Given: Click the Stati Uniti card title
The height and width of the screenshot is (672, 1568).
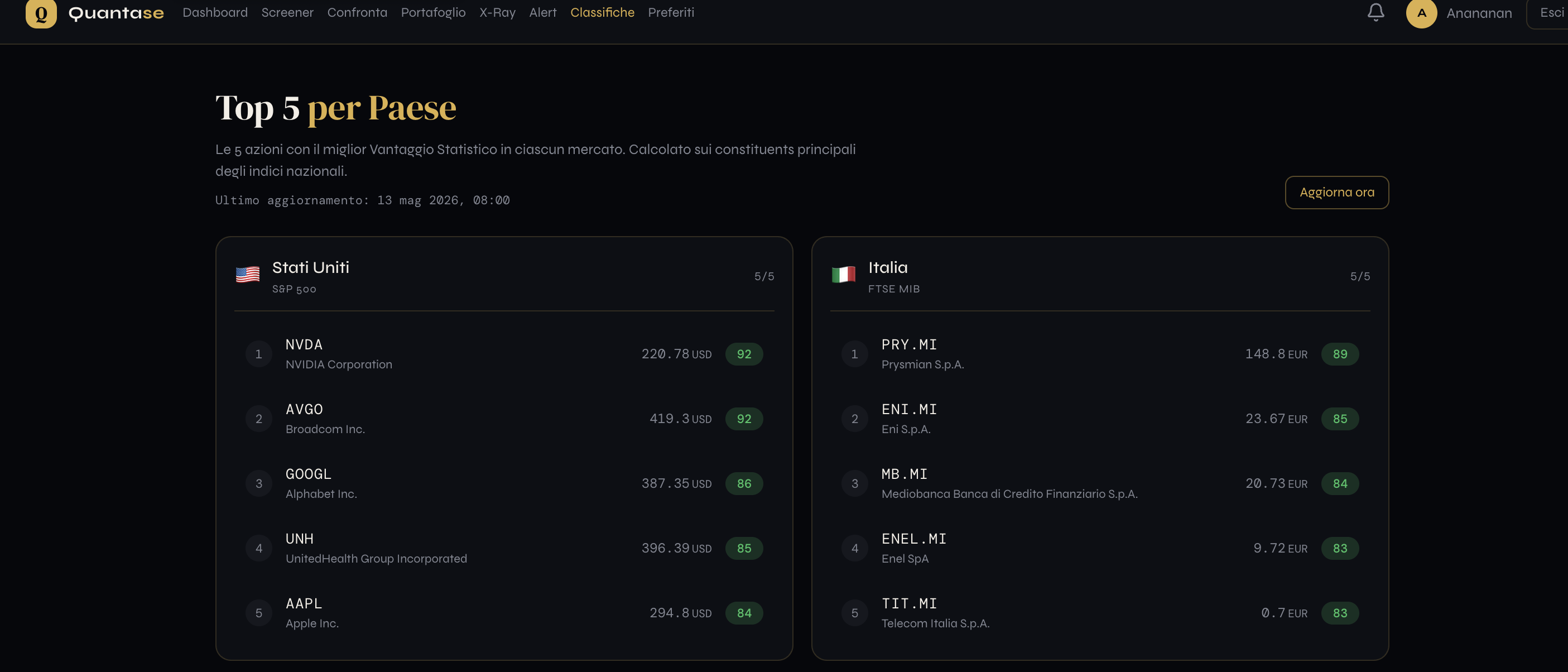Looking at the screenshot, I should [310, 268].
